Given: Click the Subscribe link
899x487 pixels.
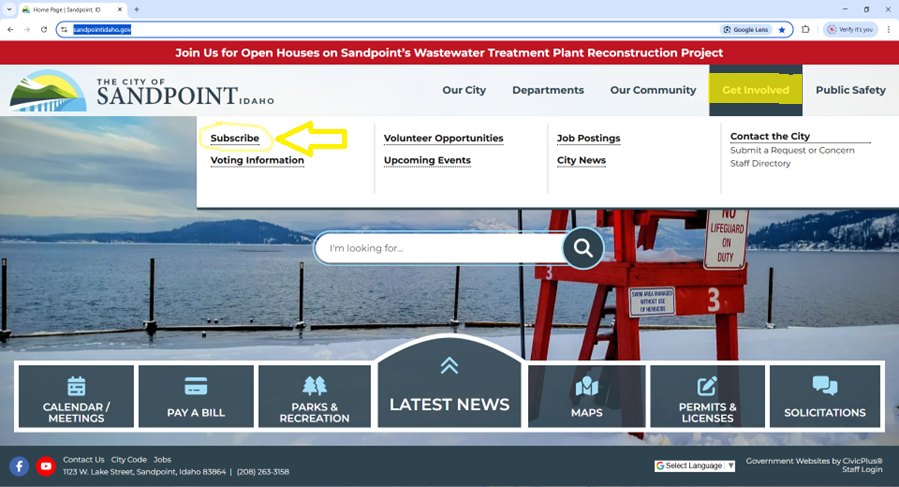Looking at the screenshot, I should point(234,138).
